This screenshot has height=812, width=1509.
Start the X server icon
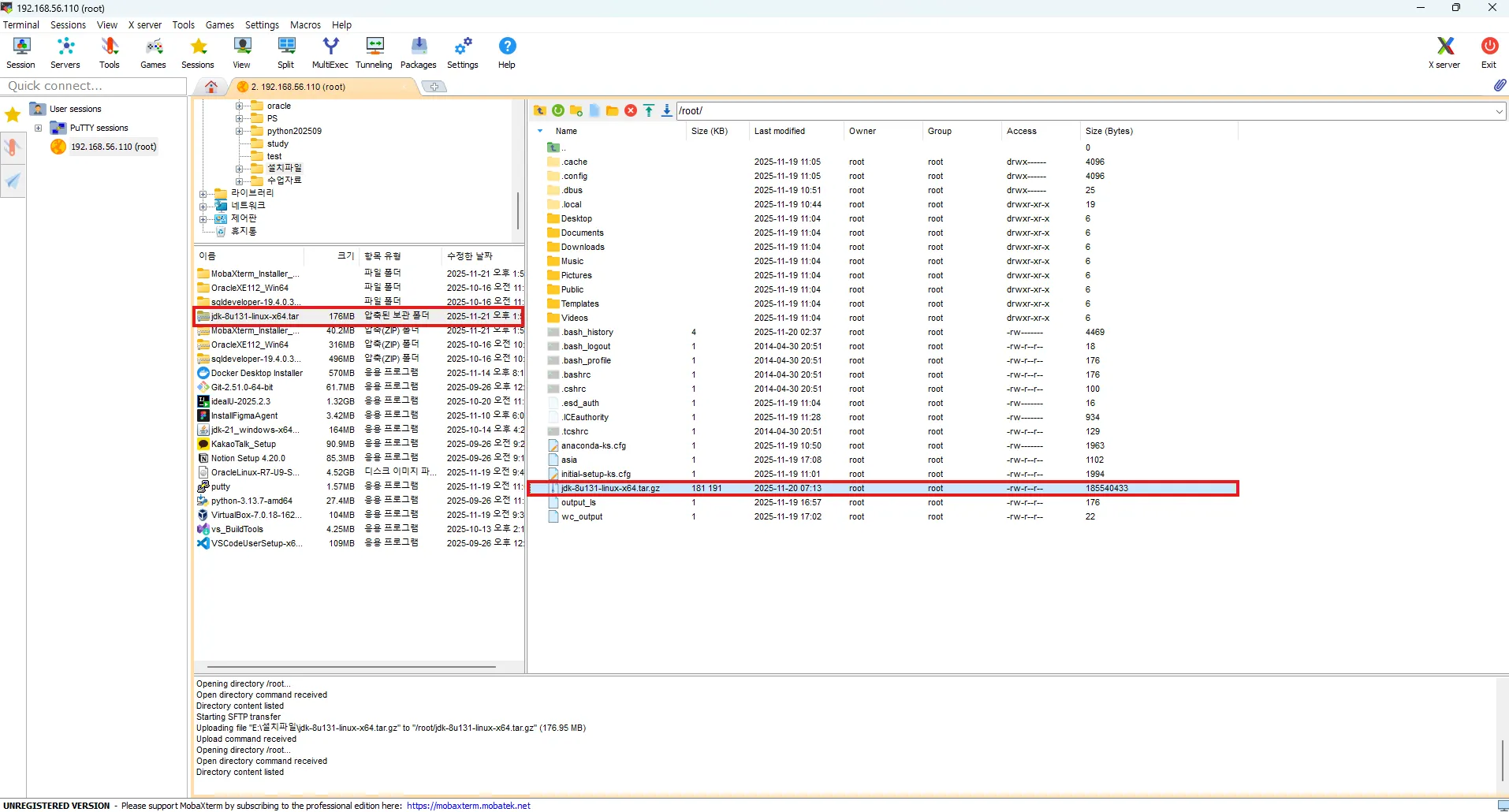pos(1444,53)
